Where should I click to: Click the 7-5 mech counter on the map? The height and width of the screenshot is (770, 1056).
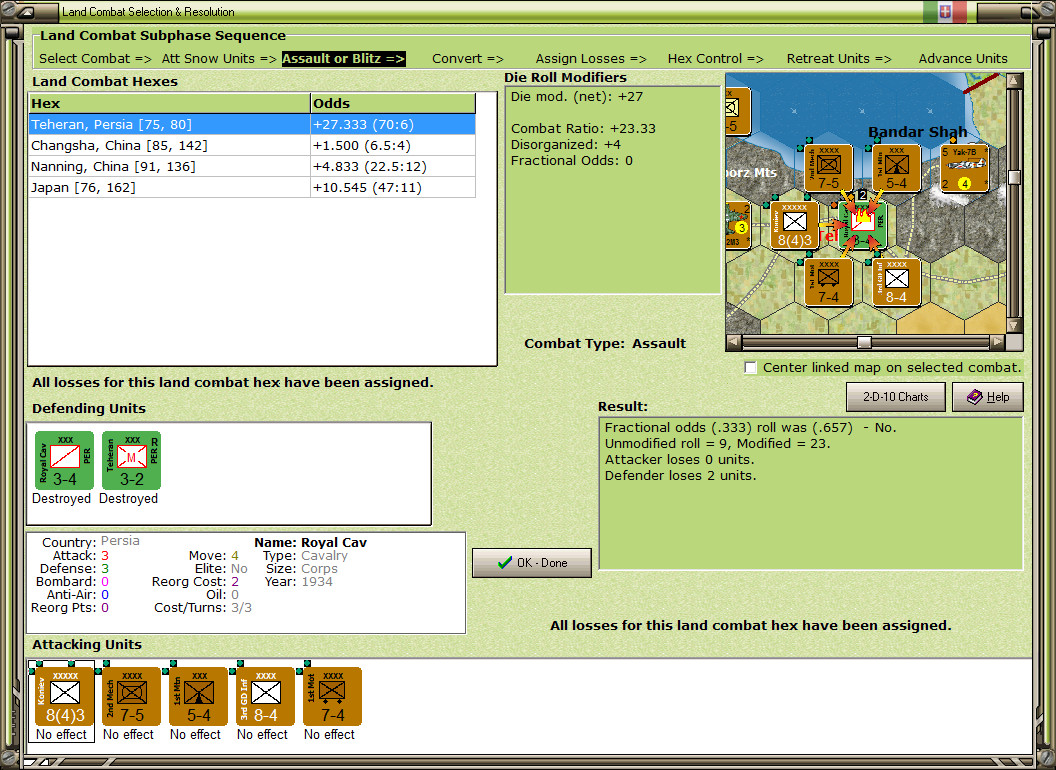[x=828, y=168]
